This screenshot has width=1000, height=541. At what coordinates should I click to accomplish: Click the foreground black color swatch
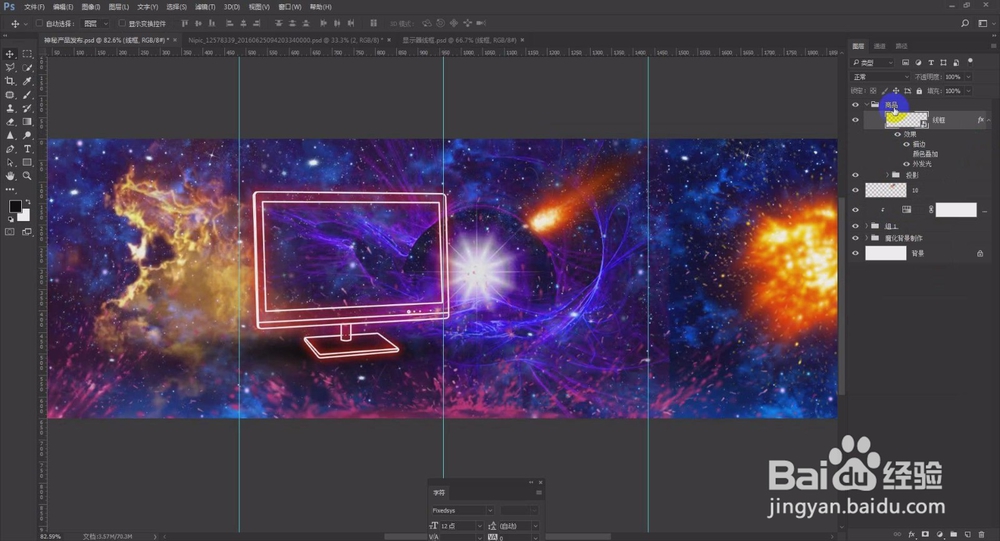(15, 206)
